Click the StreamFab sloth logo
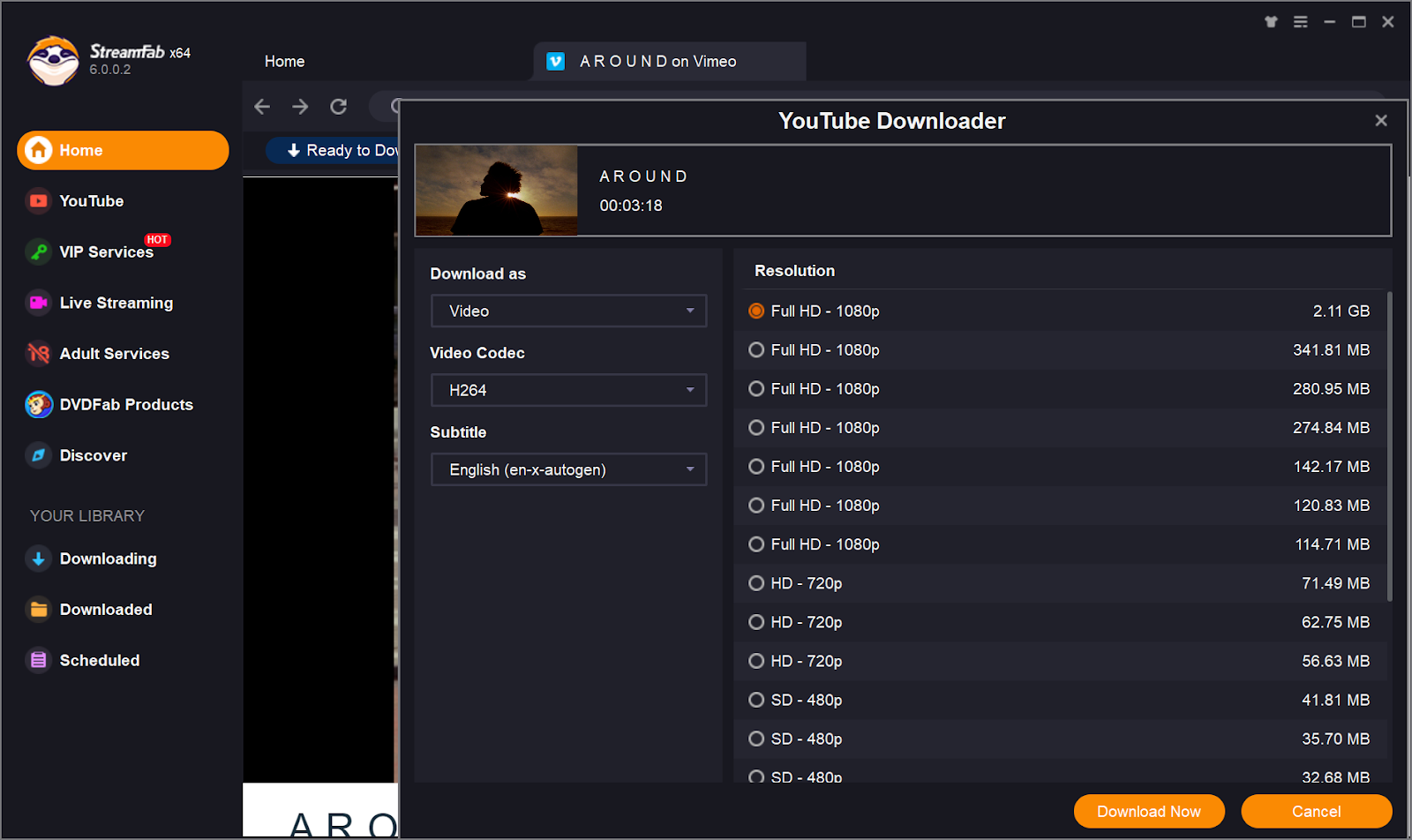 [53, 61]
